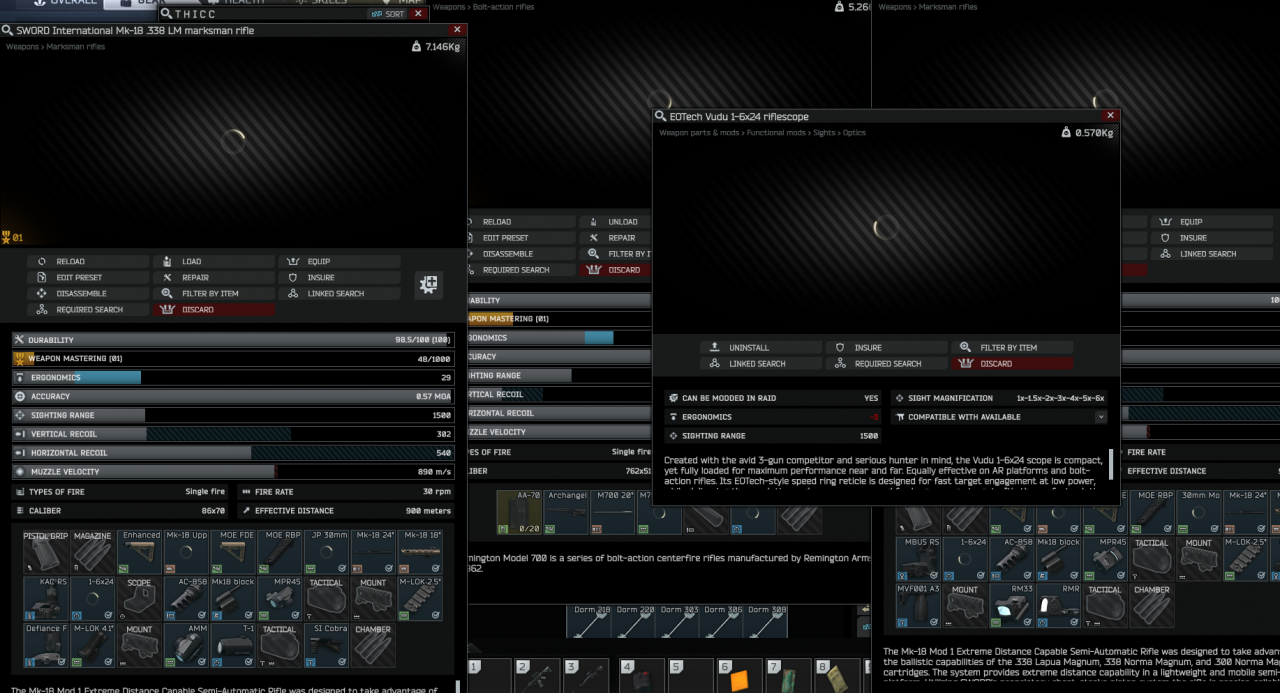
Task: Click FILTER BY ITEM in the EOTech Vudu window
Action: pyautogui.click(x=1013, y=348)
